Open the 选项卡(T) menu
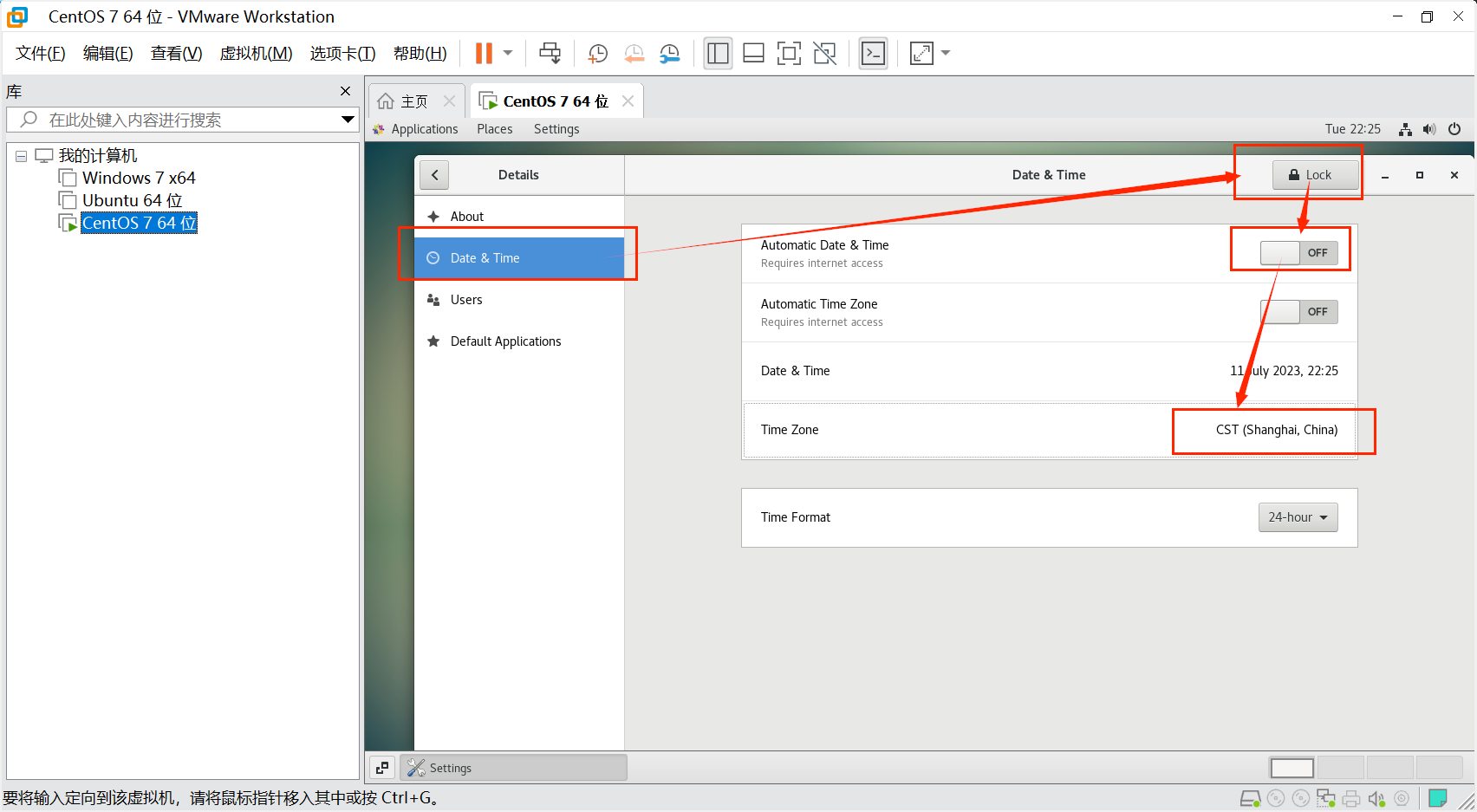This screenshot has width=1477, height=812. [343, 54]
